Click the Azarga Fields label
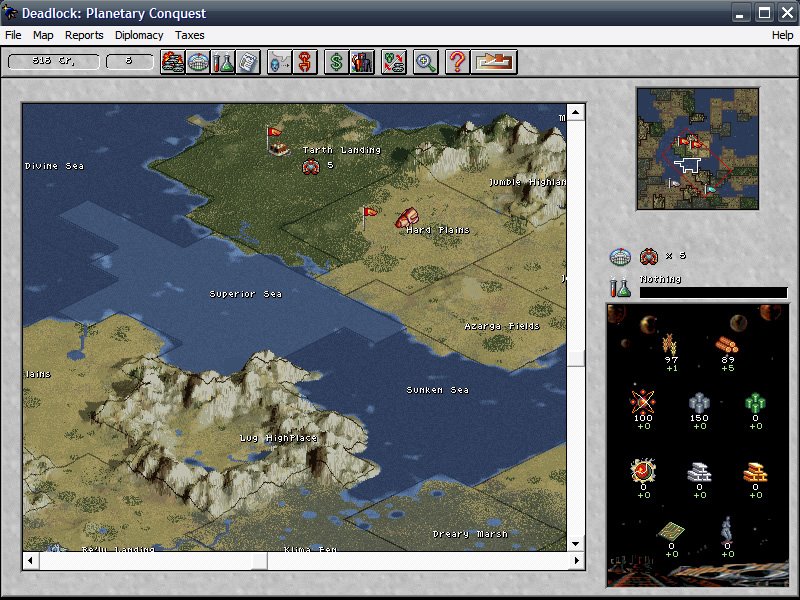 pyautogui.click(x=502, y=326)
